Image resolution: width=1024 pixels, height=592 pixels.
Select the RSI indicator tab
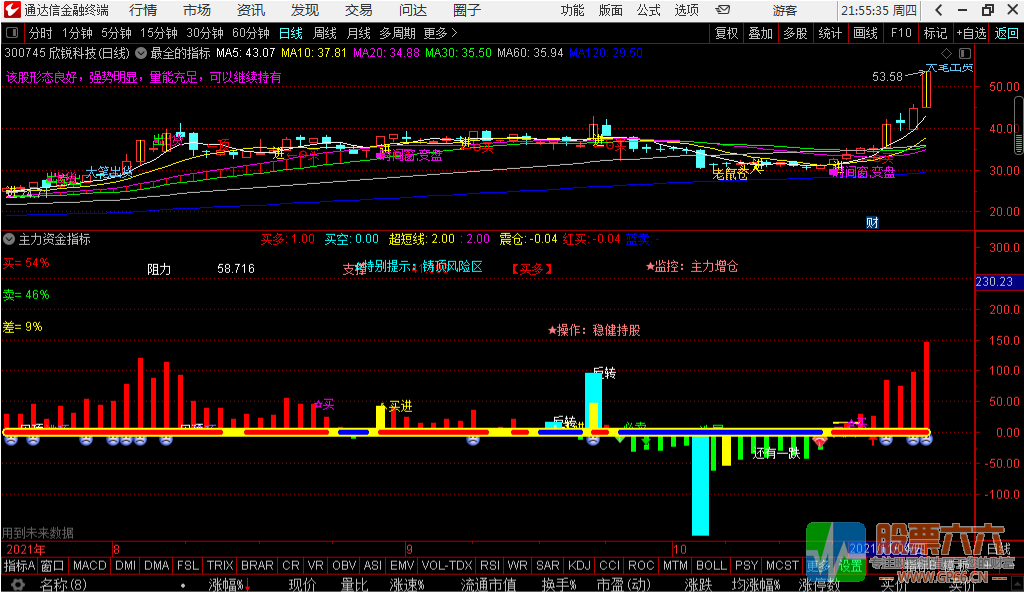click(490, 566)
